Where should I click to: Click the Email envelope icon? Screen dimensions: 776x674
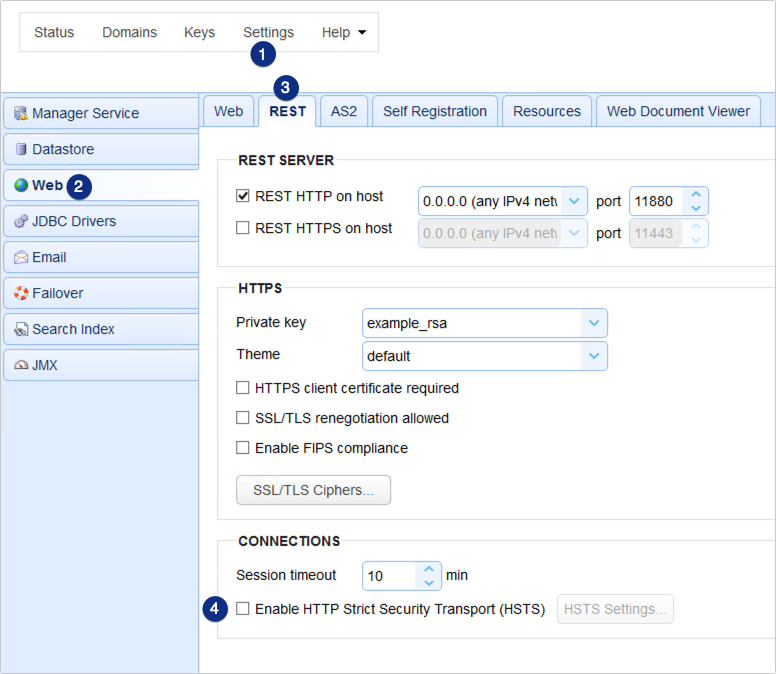point(21,257)
